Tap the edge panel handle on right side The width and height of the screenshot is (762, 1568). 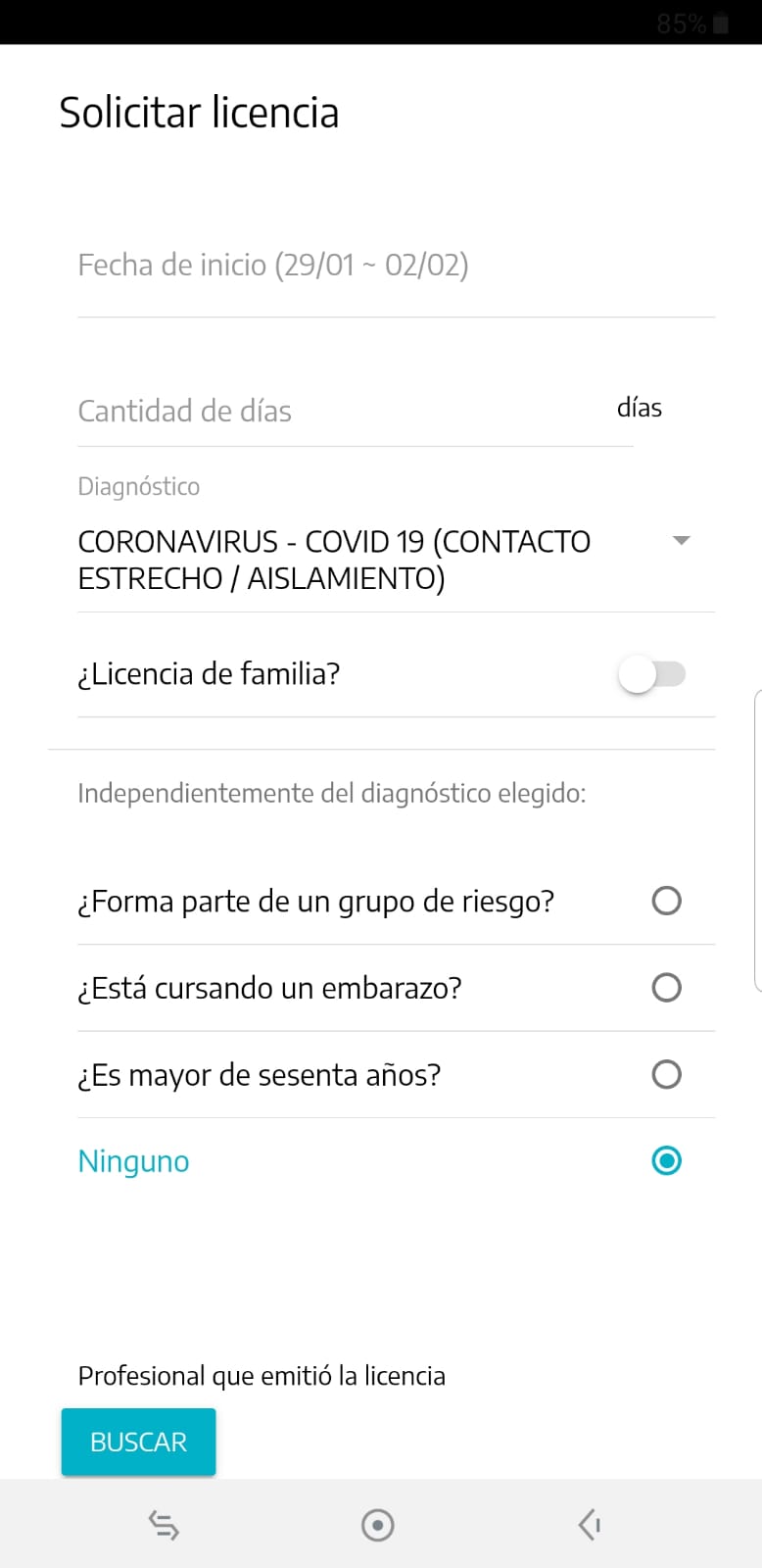[x=757, y=841]
